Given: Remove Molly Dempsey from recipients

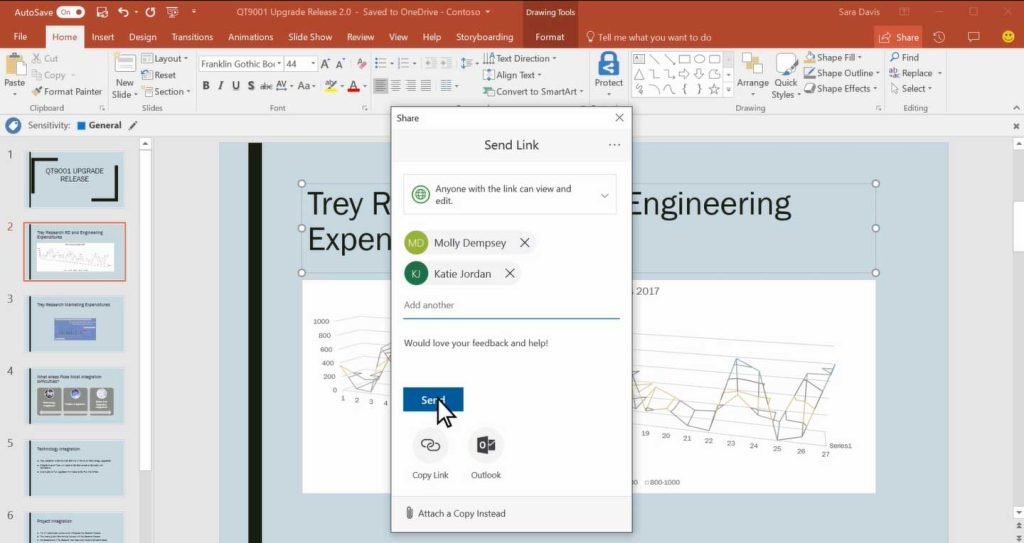Looking at the screenshot, I should [524, 242].
